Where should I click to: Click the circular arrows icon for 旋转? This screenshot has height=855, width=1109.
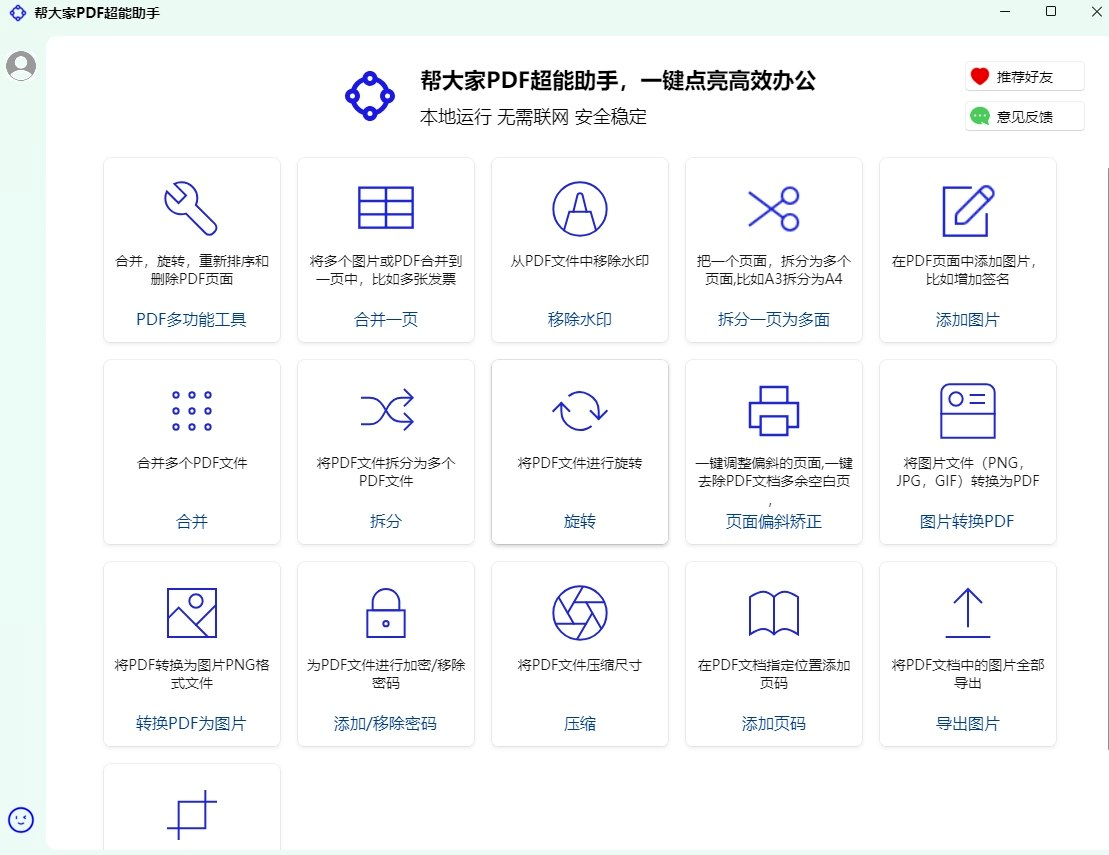[x=579, y=411]
